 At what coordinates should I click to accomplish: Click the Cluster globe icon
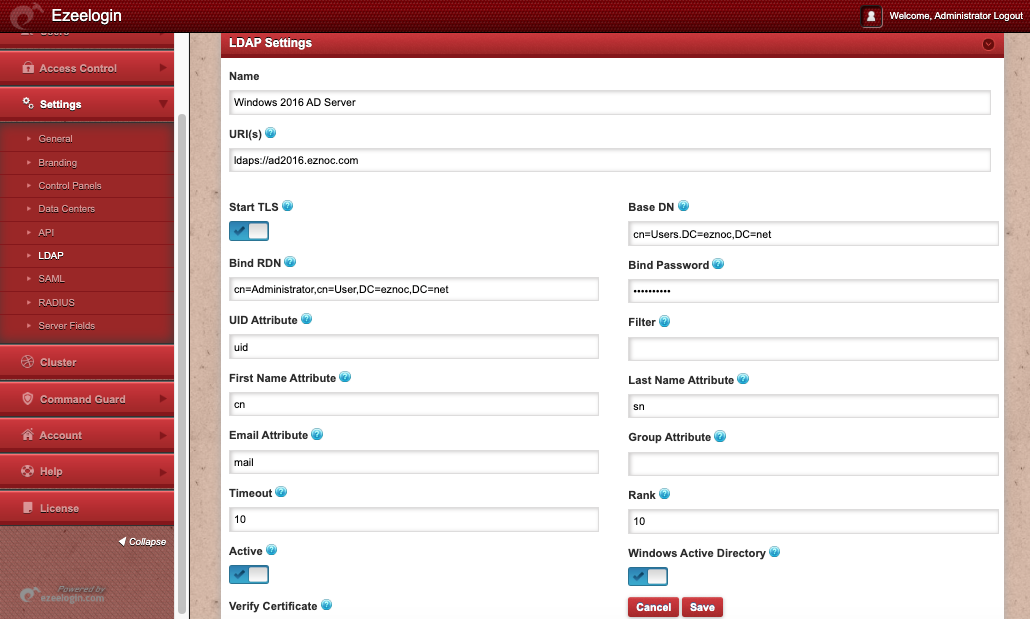coord(28,361)
